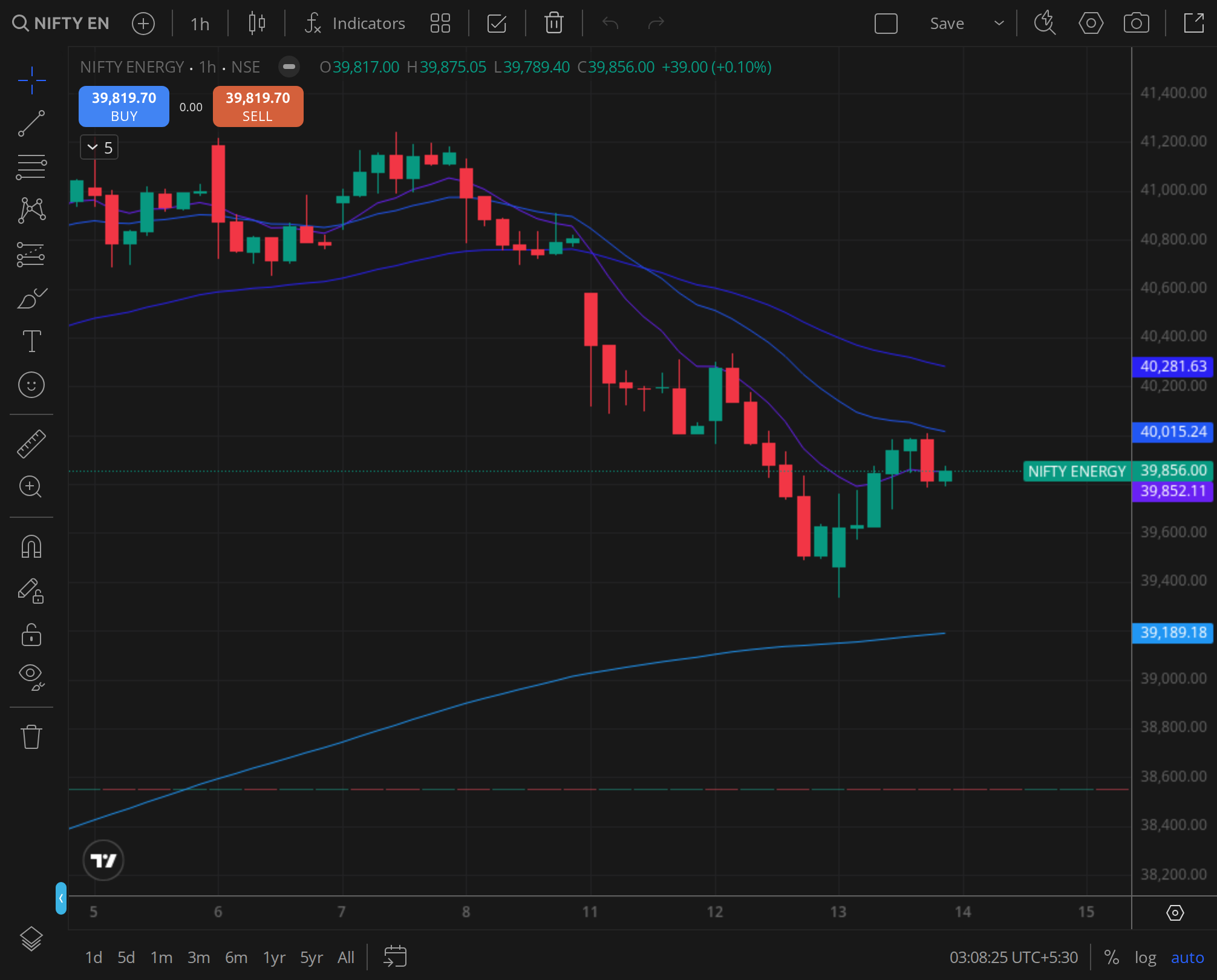Viewport: 1217px width, 980px height.
Task: Select the Text tool
Action: (31, 341)
